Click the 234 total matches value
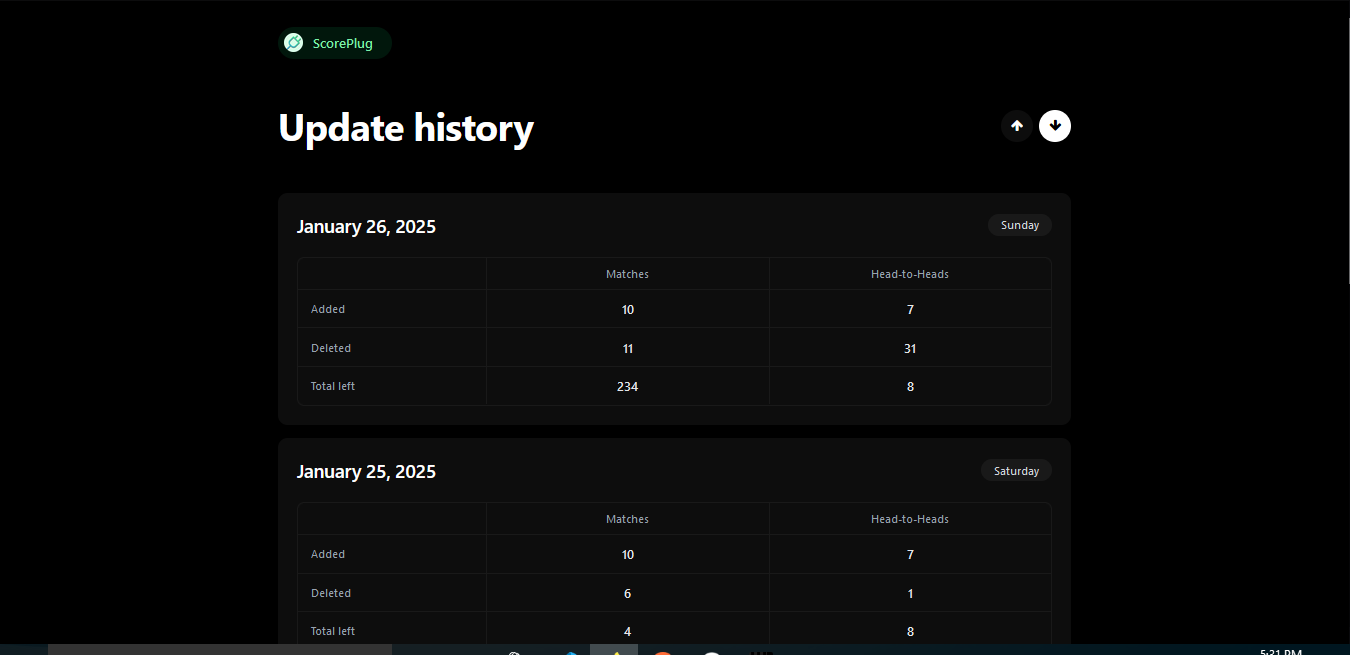Screen dimensions: 1350x655 (x=627, y=386)
